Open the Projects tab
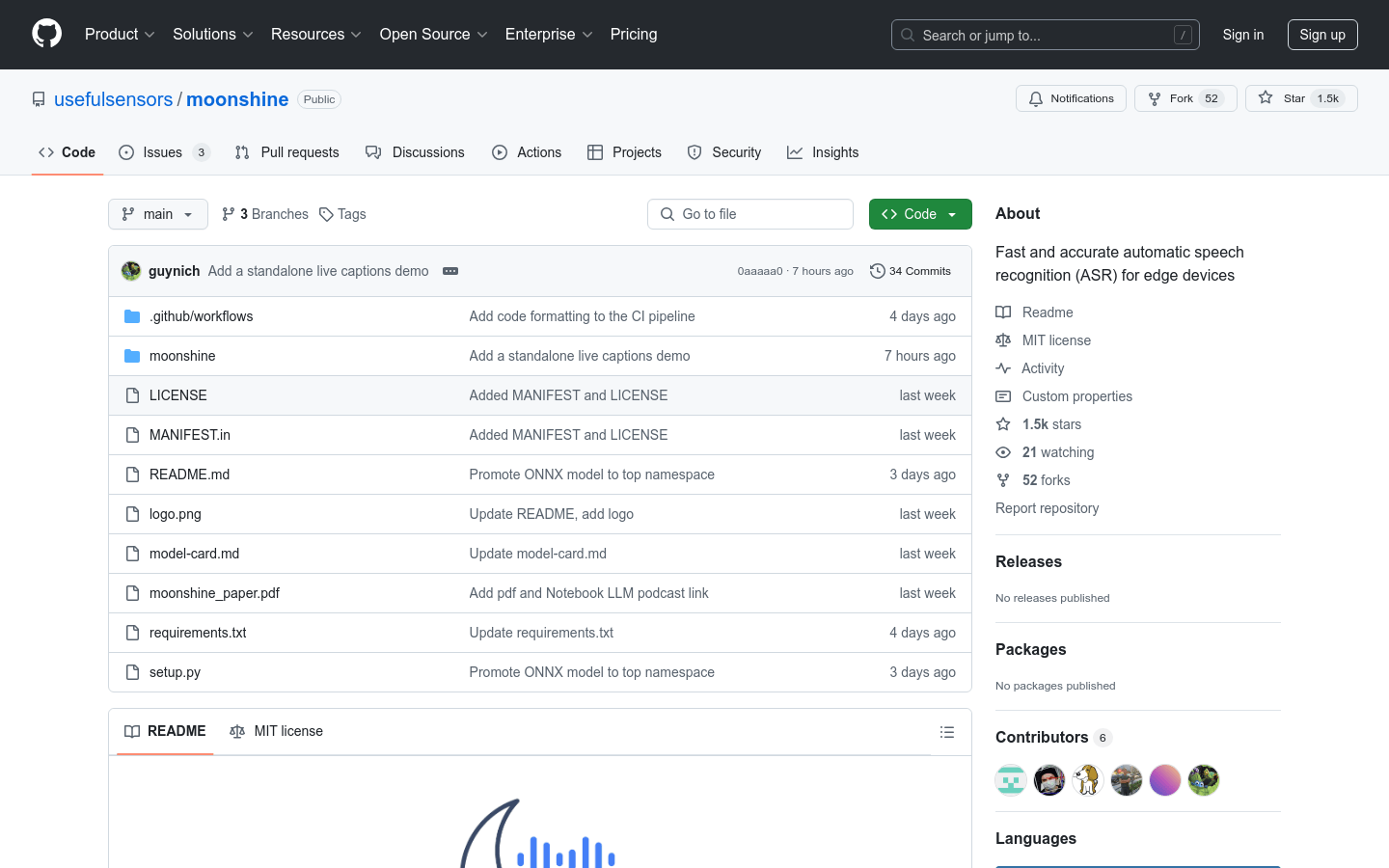 point(624,152)
